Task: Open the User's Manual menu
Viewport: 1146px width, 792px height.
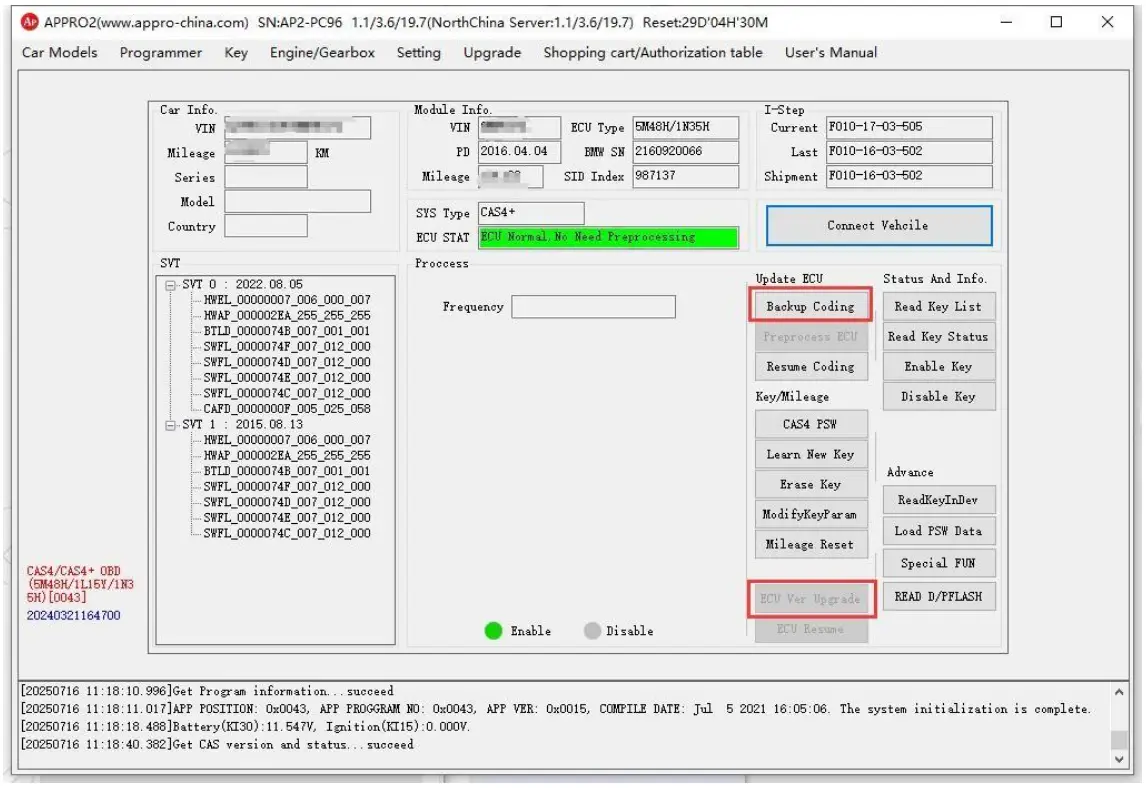Action: point(831,53)
